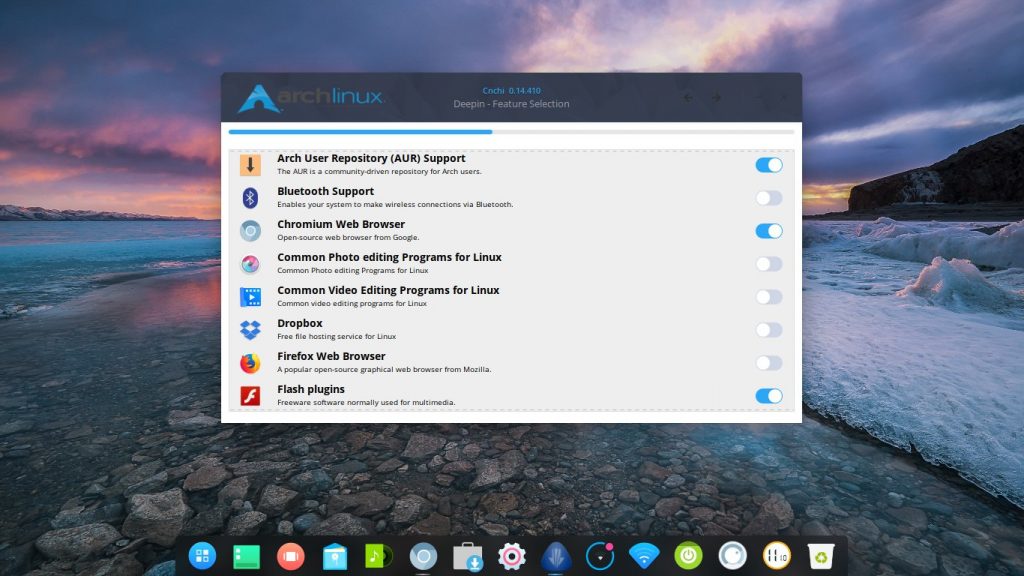
Task: Go back with the installer's left arrow
Action: 688,97
